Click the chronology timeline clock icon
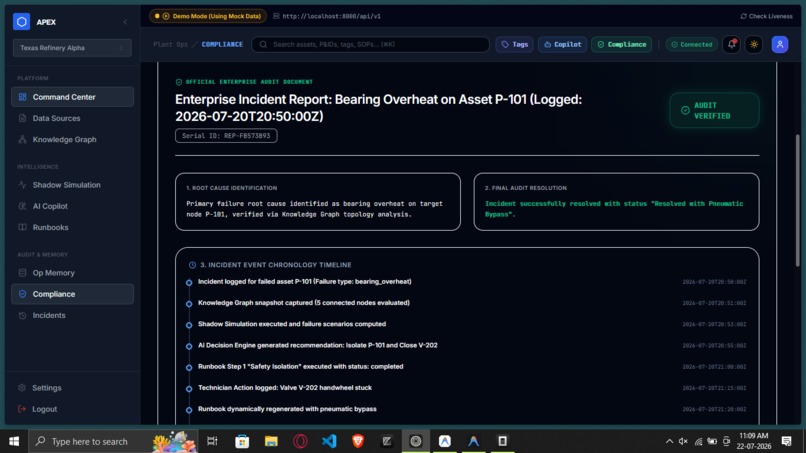Image resolution: width=806 pixels, height=453 pixels. tap(192, 265)
